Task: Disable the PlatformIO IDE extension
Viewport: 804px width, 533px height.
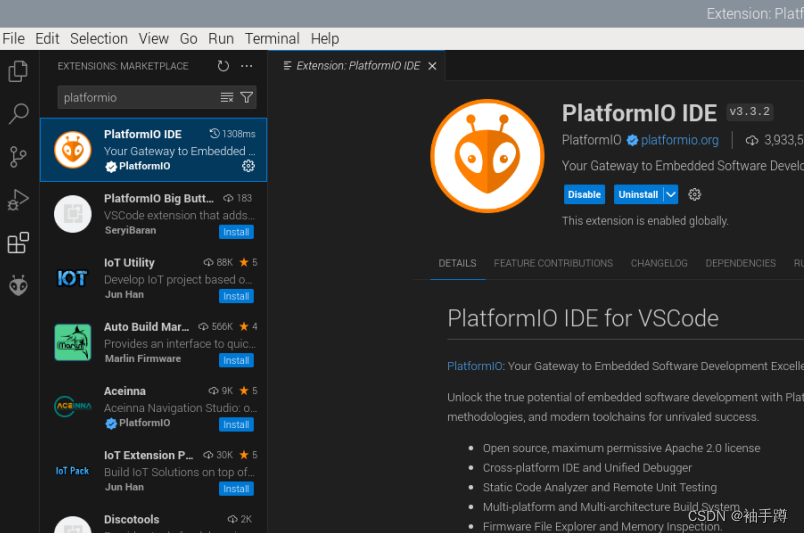Action: [584, 194]
